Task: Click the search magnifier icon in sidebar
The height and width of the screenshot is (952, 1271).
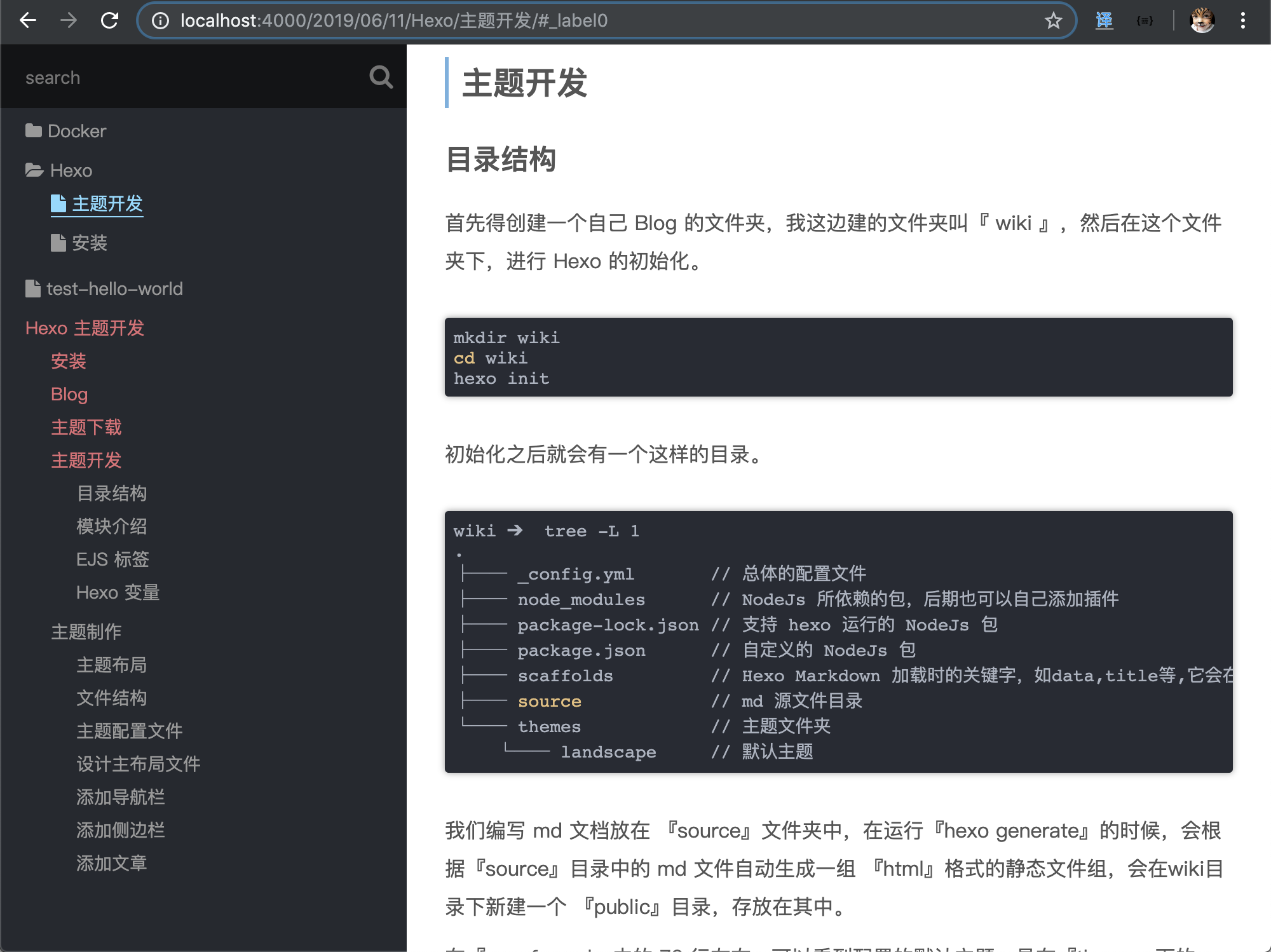Action: (381, 78)
